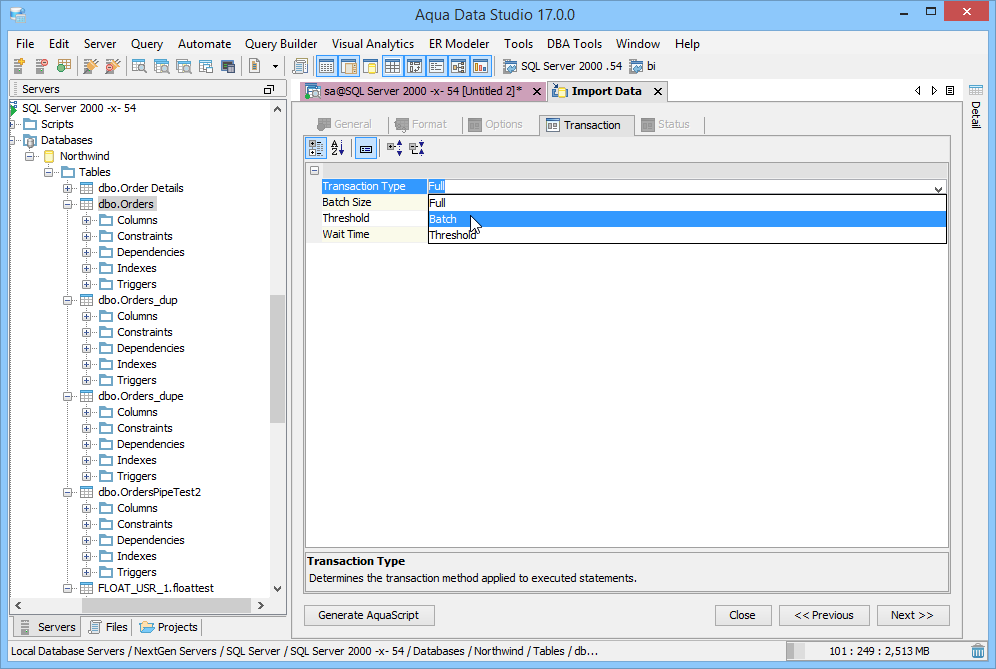Image resolution: width=996 pixels, height=669 pixels.
Task: Click the Servers tree vertical scrollbar thumb
Action: (277, 359)
